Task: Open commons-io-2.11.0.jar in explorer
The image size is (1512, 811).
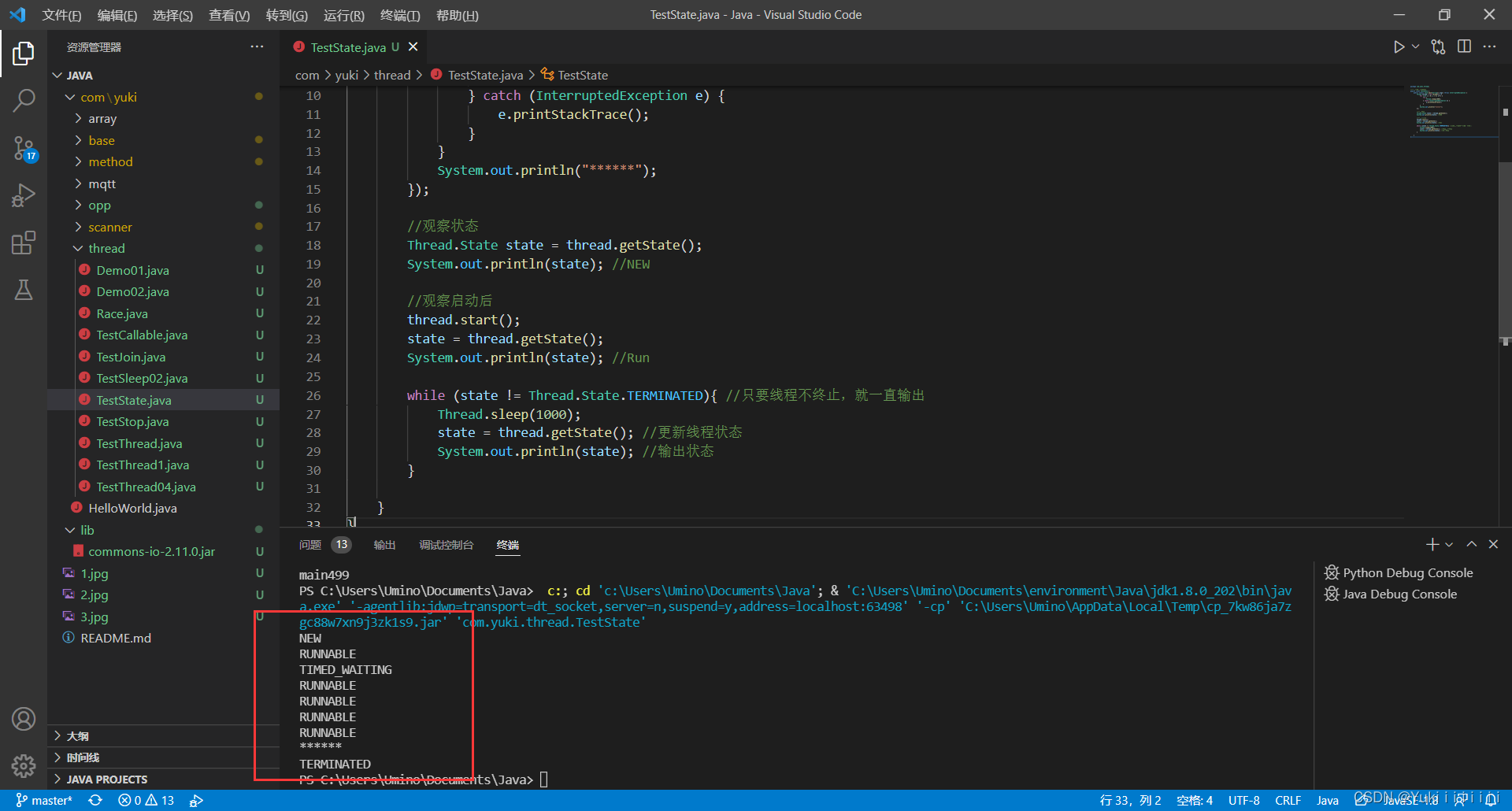Action: pos(163,551)
